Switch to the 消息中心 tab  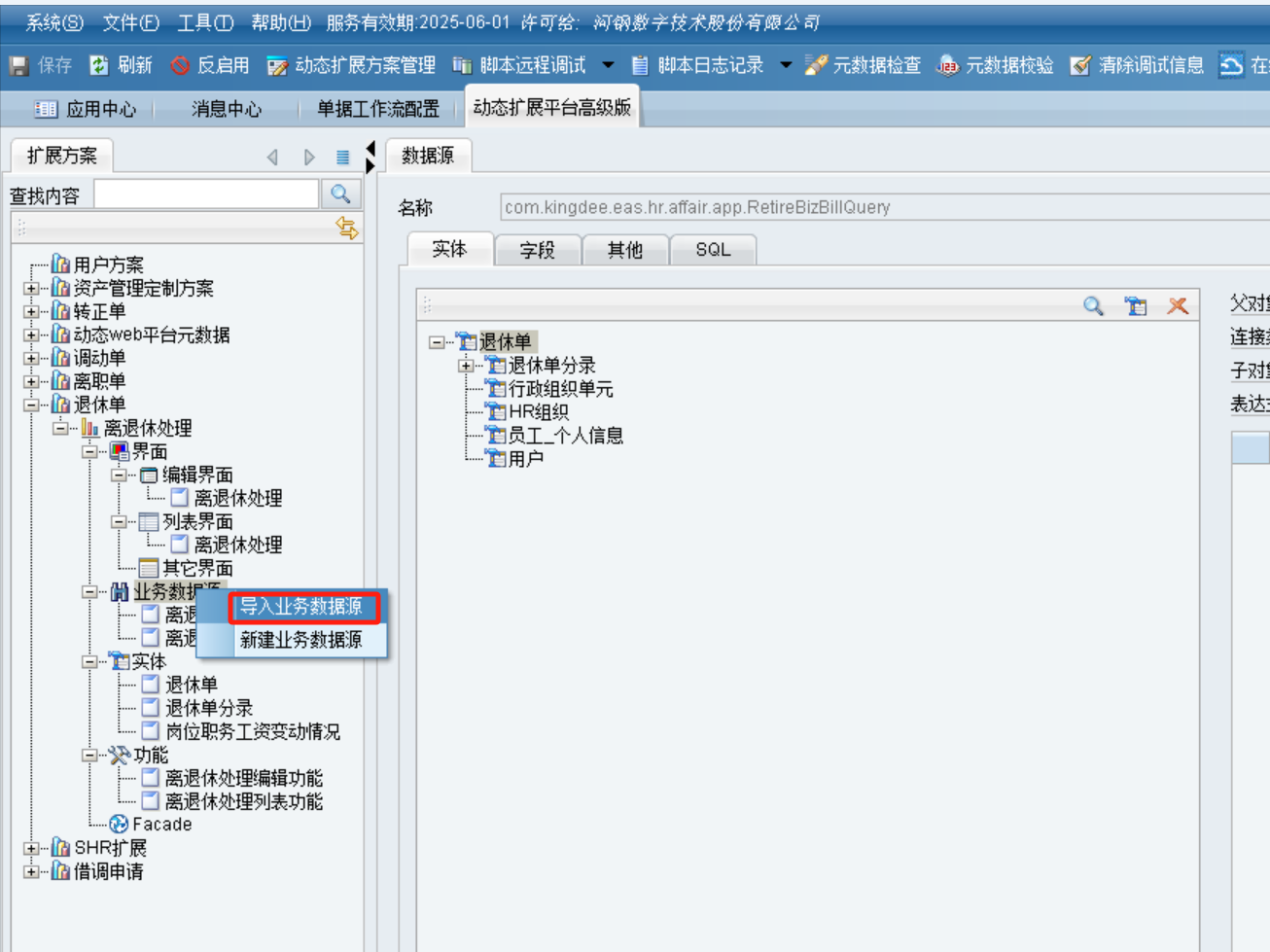point(227,109)
